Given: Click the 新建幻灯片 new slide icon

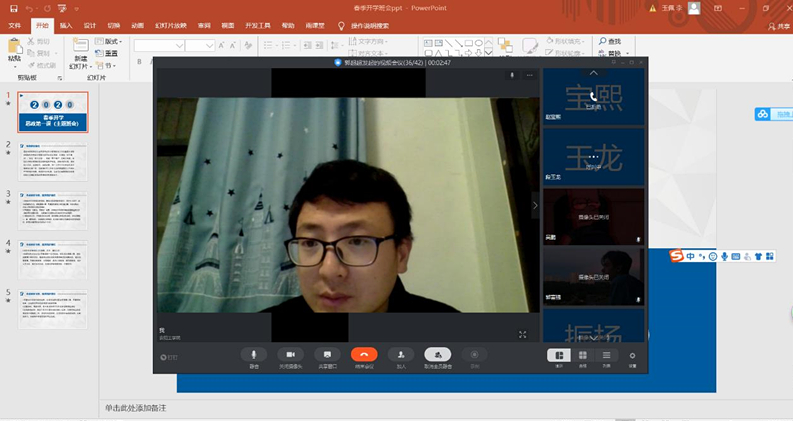Looking at the screenshot, I should point(80,46).
